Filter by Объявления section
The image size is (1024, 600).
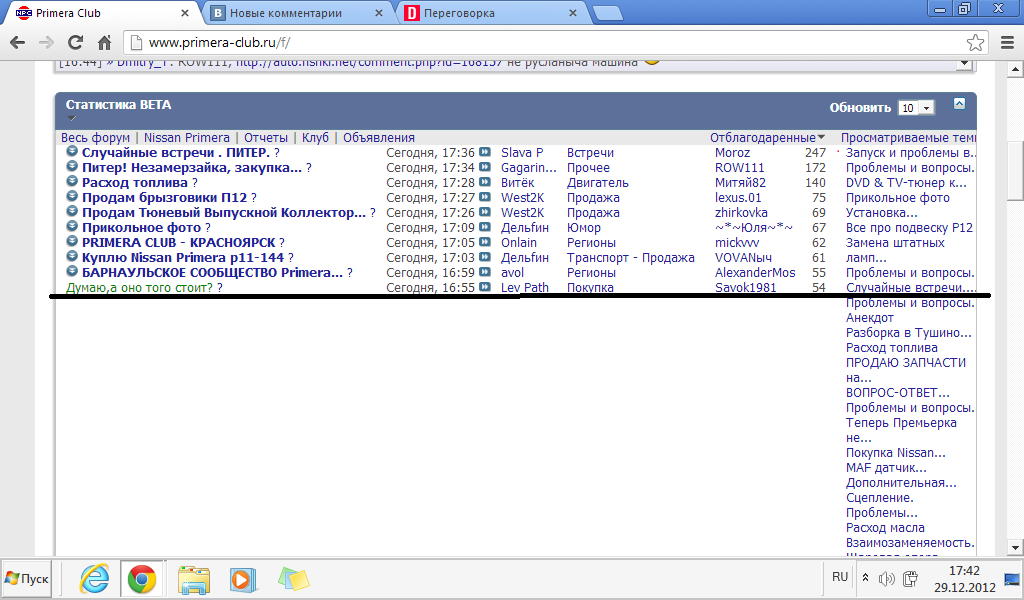379,138
